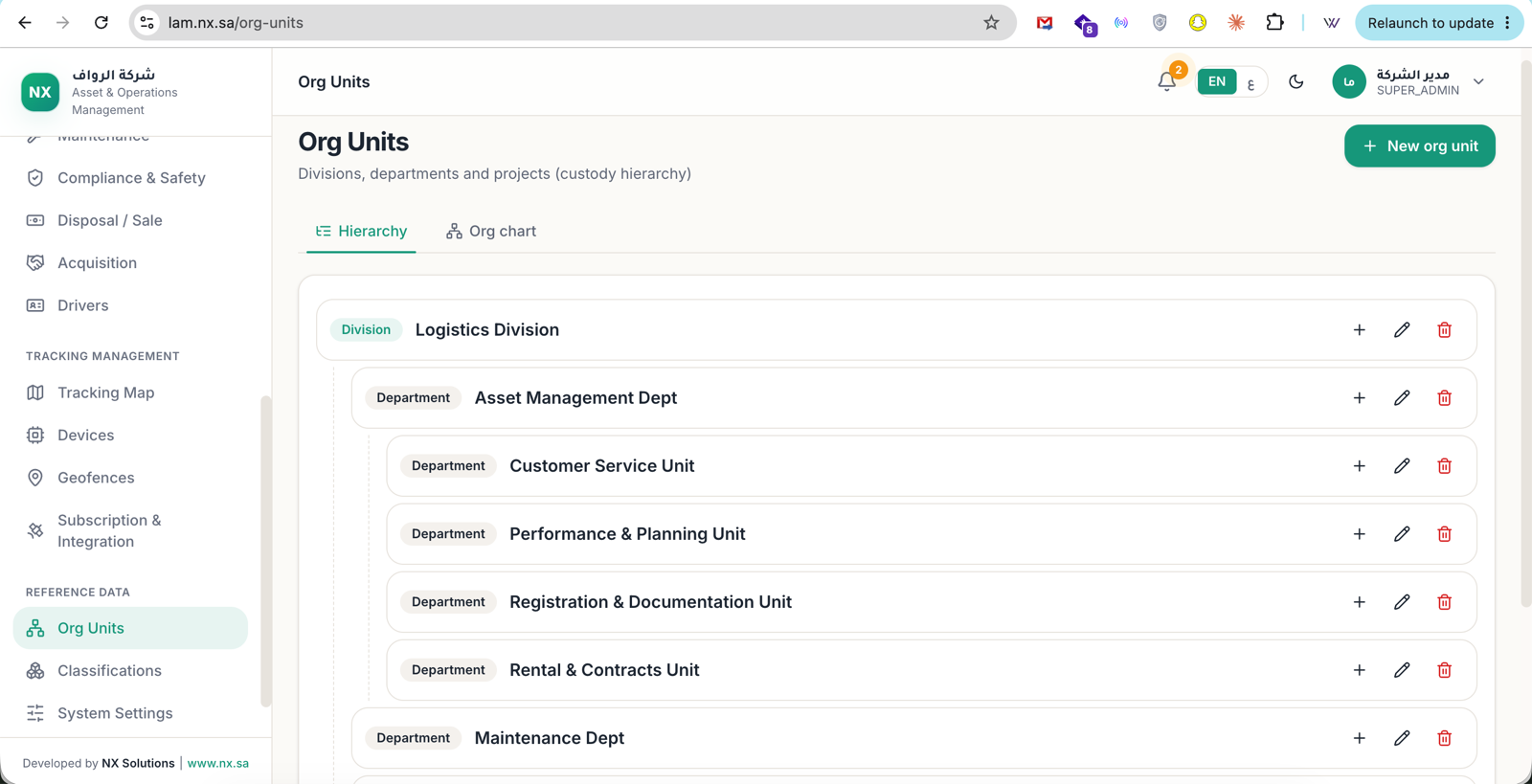This screenshot has width=1532, height=784.
Task: Add child under Registration & Documentation Unit
Action: 1359,602
